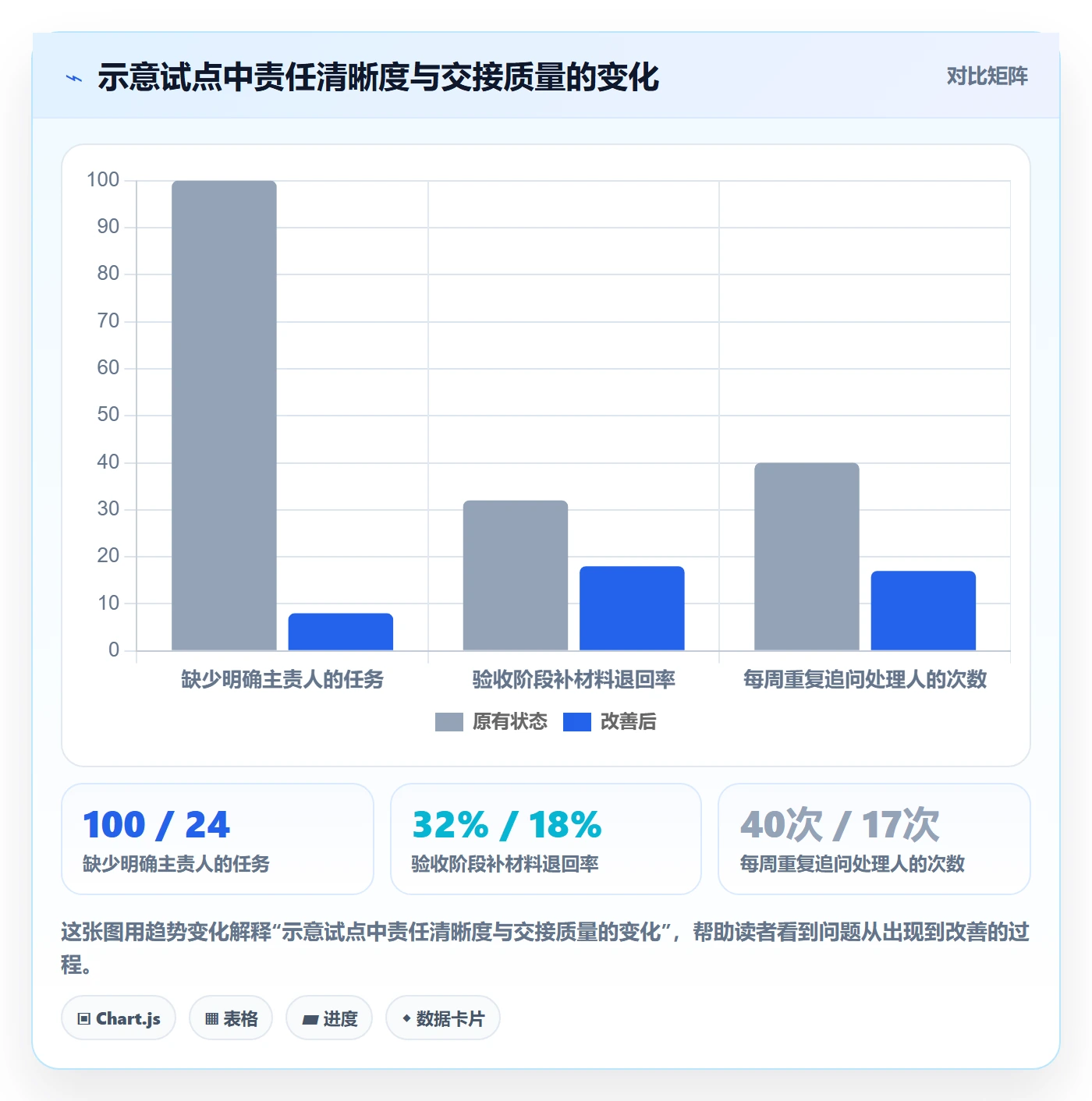Click the blue bar for 验收阶段补材料退回率
Viewport: 1092px width, 1101px height.
coord(632,608)
